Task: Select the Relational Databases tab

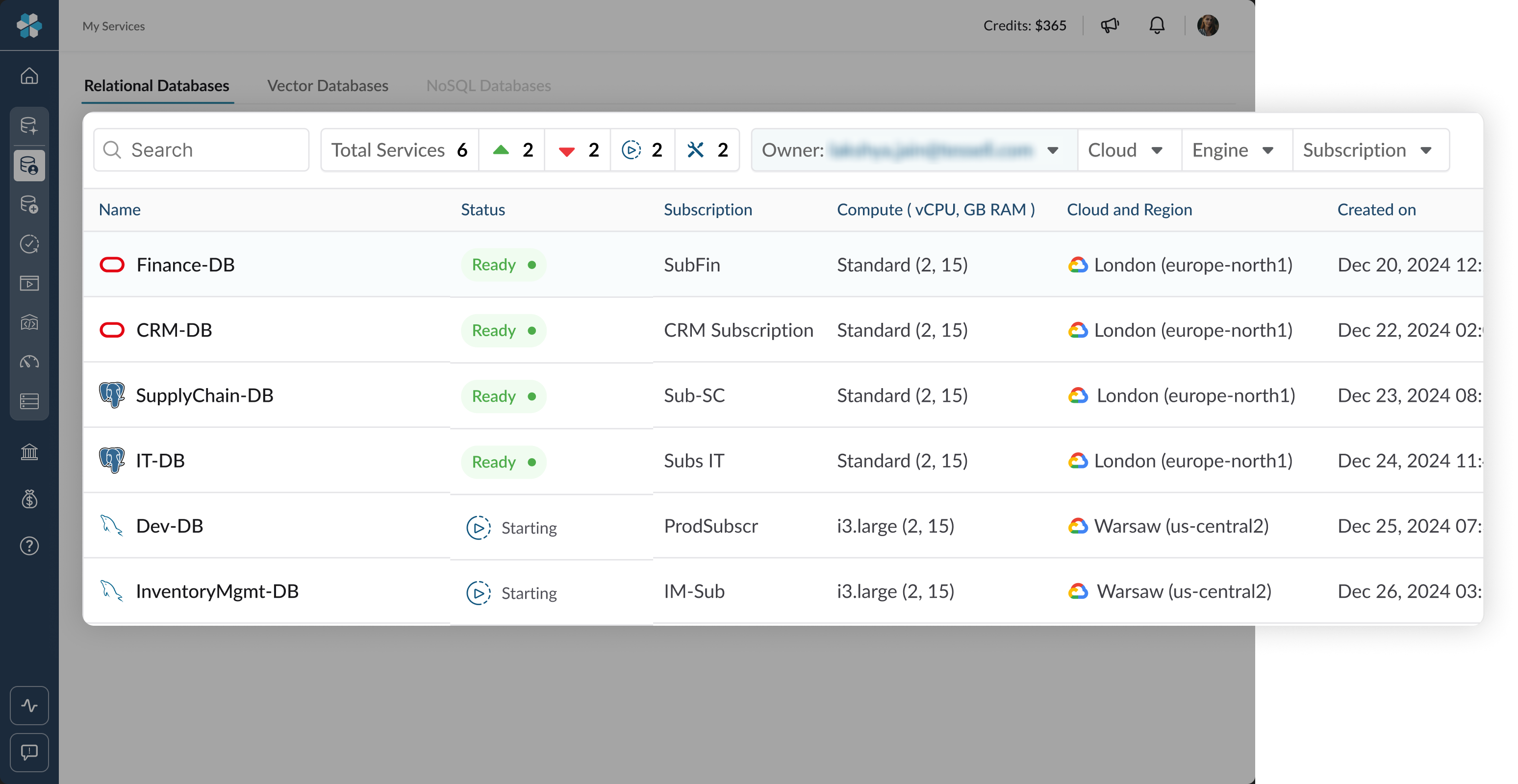Action: pos(157,85)
